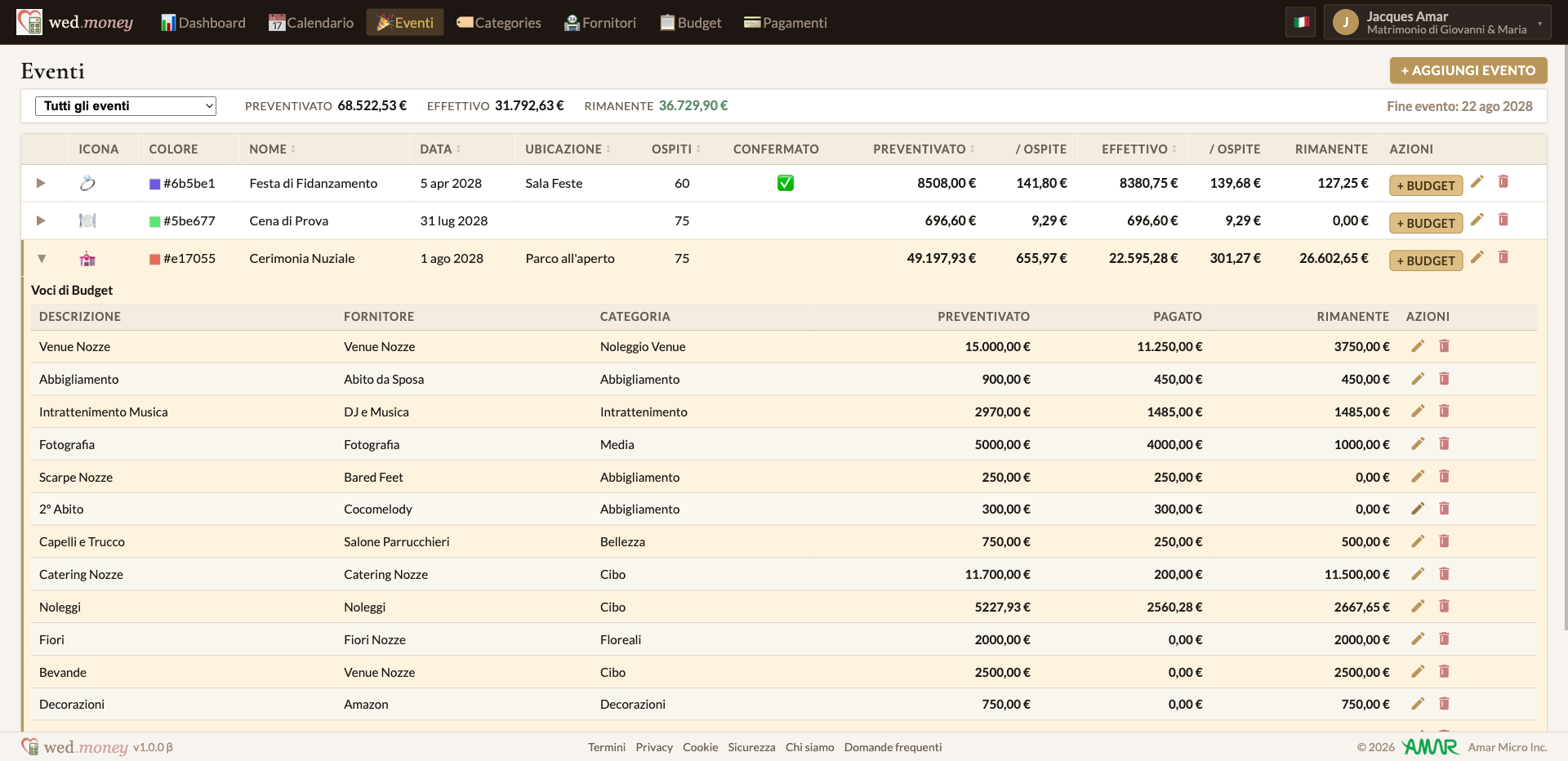Click the #e17055 color swatch
The width and height of the screenshot is (1568, 761).
click(x=154, y=259)
